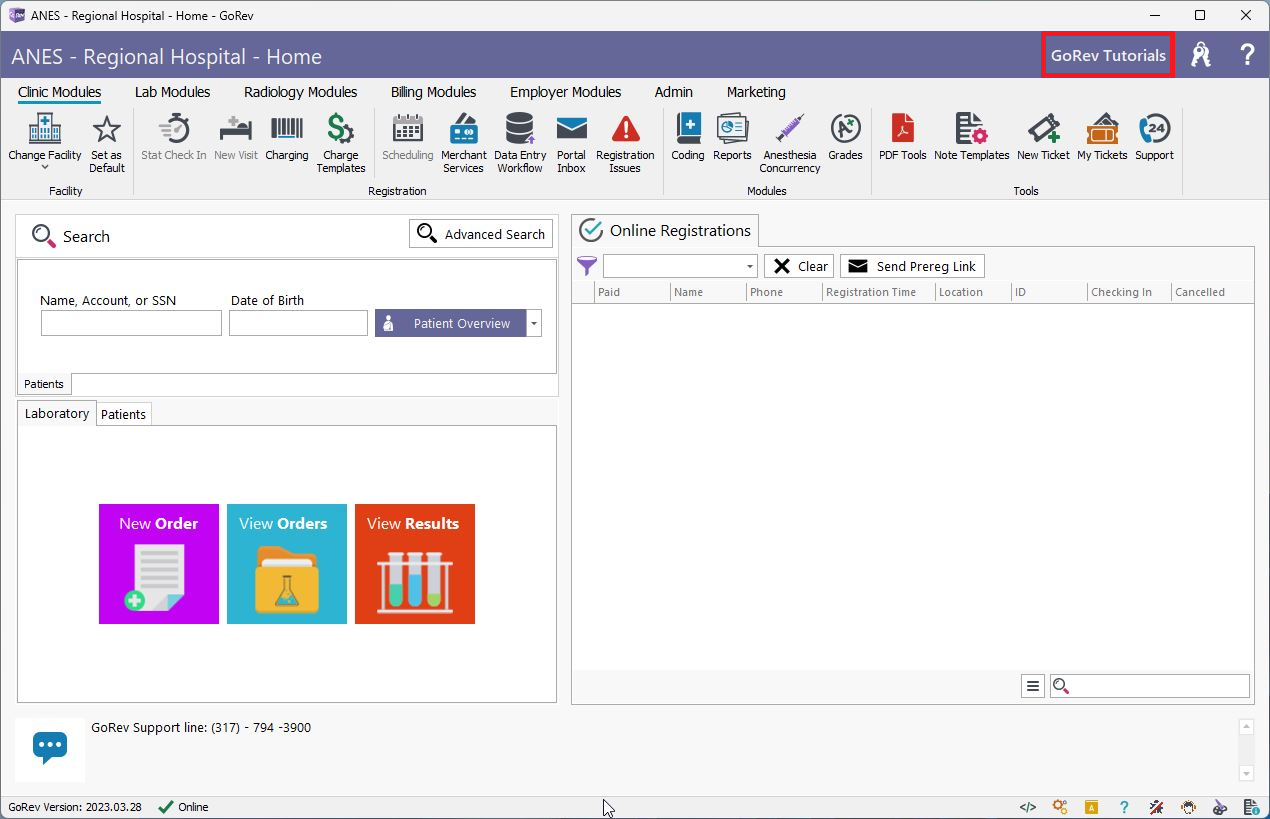Open Data Entry Workflow
1270x819 pixels.
(520, 143)
